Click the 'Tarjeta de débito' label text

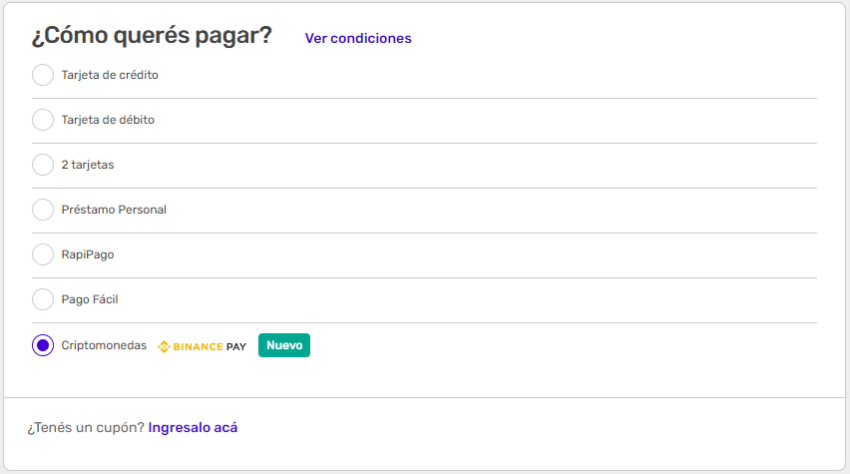tap(108, 120)
